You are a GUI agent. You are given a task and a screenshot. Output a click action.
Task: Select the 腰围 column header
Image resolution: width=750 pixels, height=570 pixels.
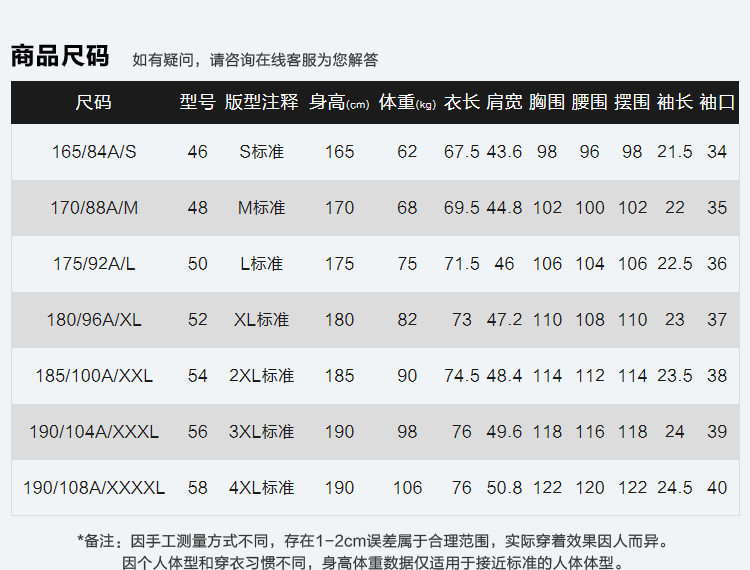[590, 102]
